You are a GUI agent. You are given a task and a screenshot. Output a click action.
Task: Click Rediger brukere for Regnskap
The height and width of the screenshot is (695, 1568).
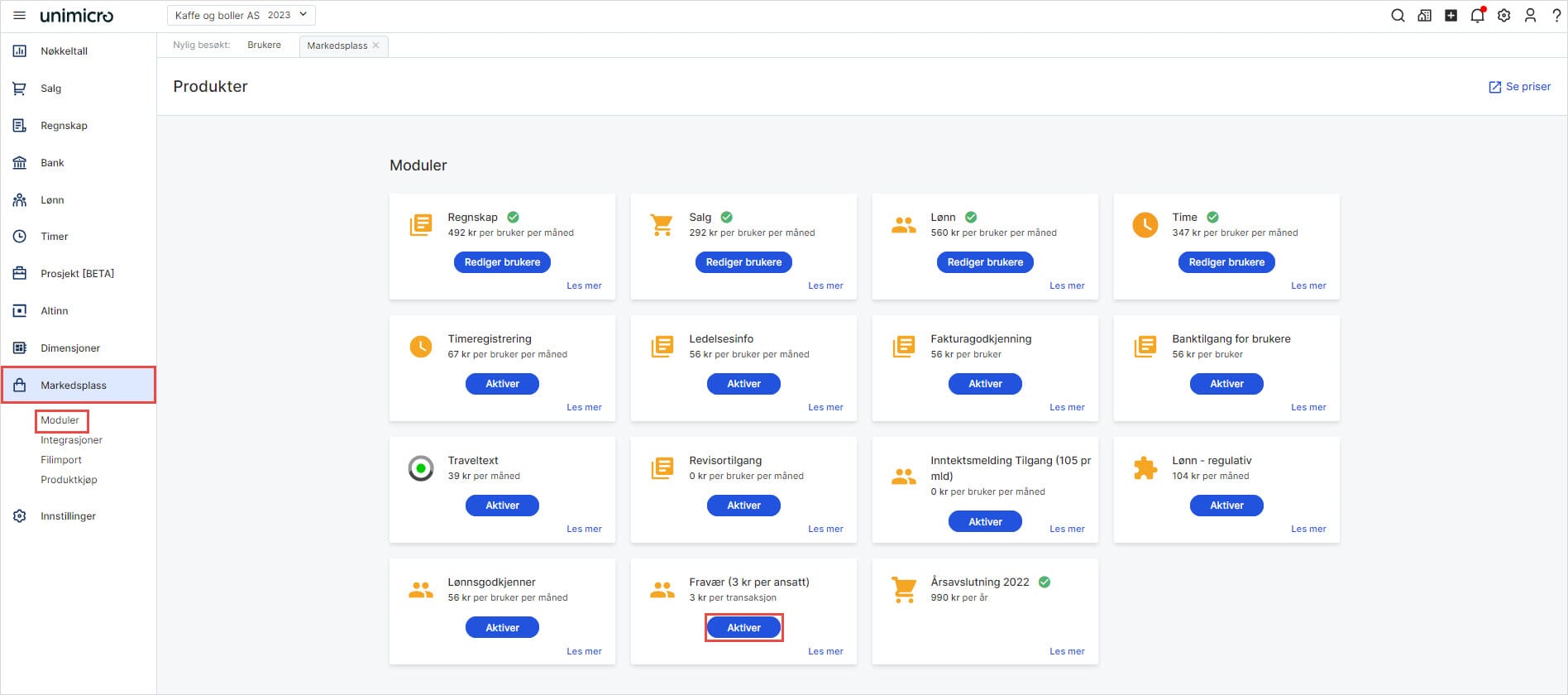[x=502, y=262]
